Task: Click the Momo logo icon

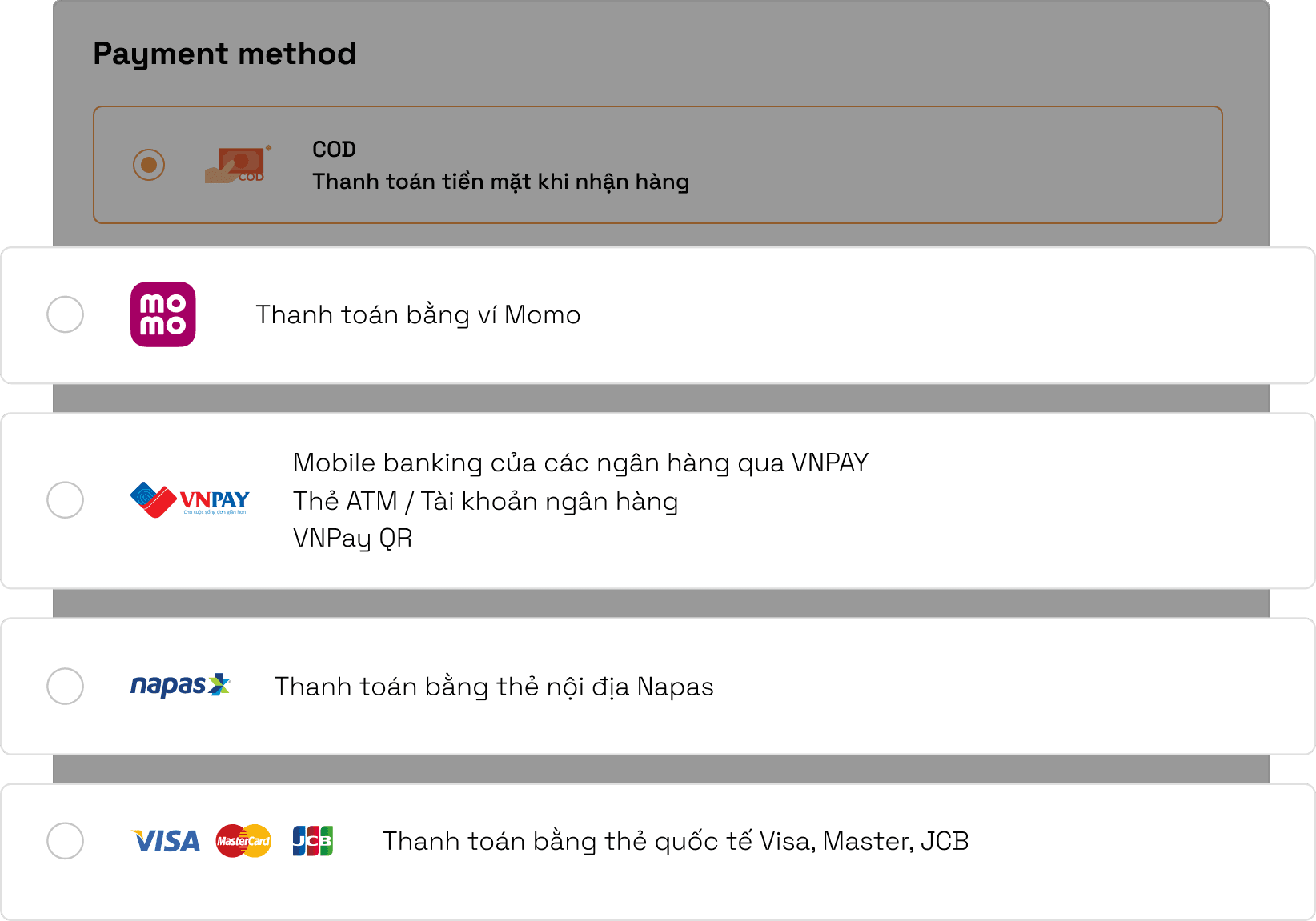Action: (163, 314)
